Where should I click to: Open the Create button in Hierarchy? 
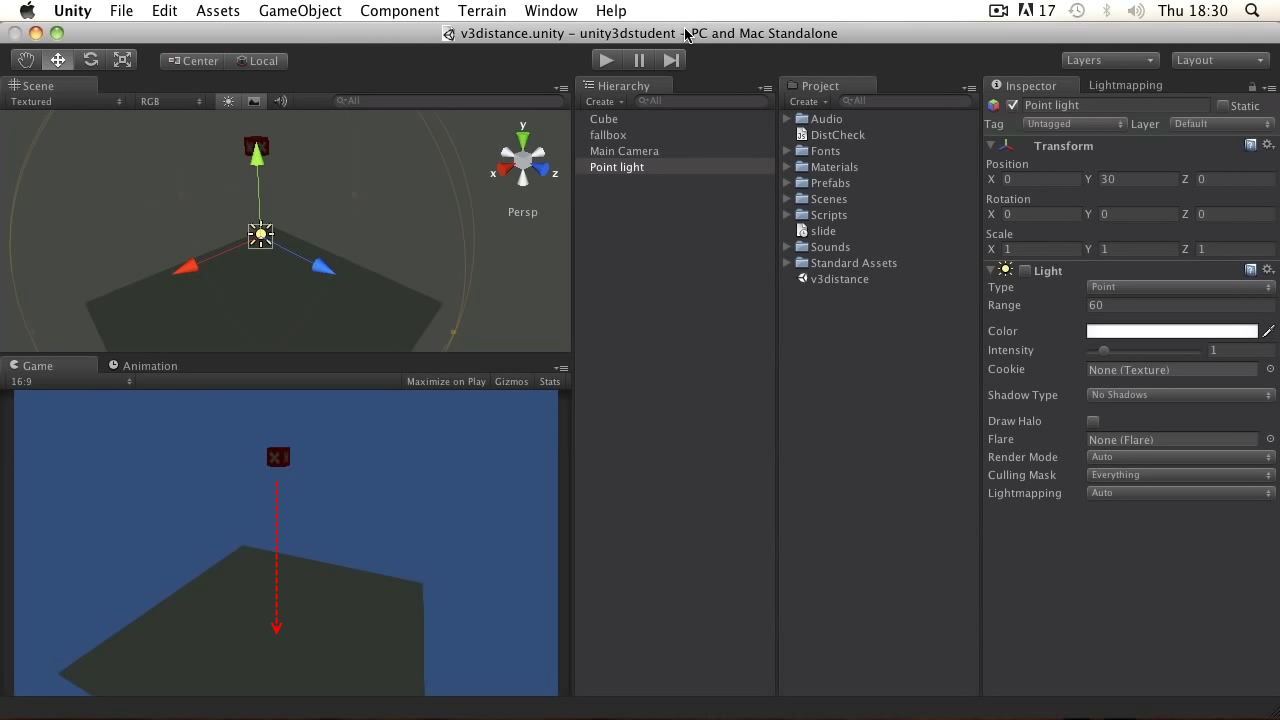[x=604, y=102]
